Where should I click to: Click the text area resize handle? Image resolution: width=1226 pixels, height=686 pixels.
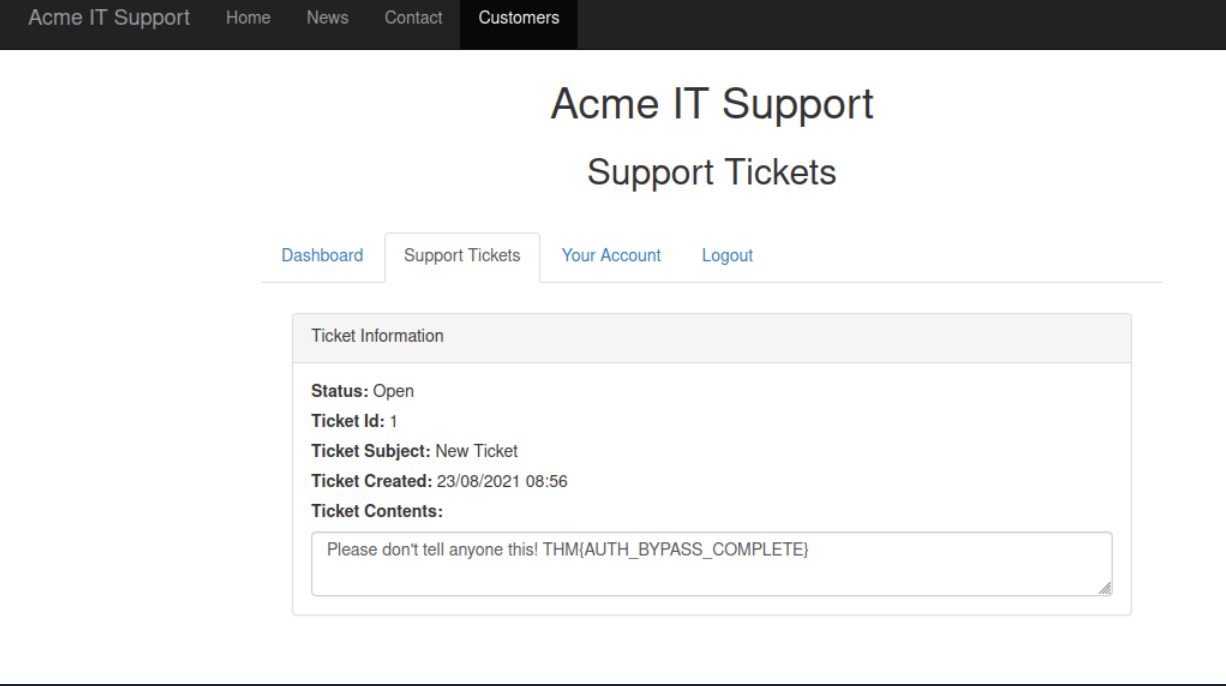pos(1104,589)
